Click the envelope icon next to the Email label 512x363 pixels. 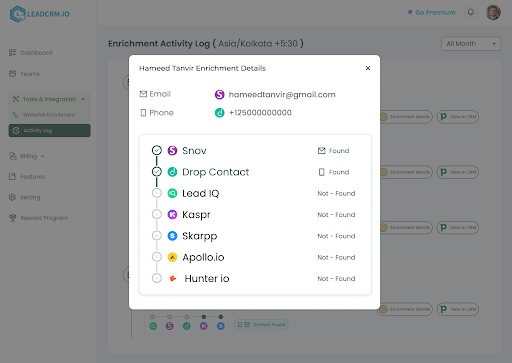143,94
